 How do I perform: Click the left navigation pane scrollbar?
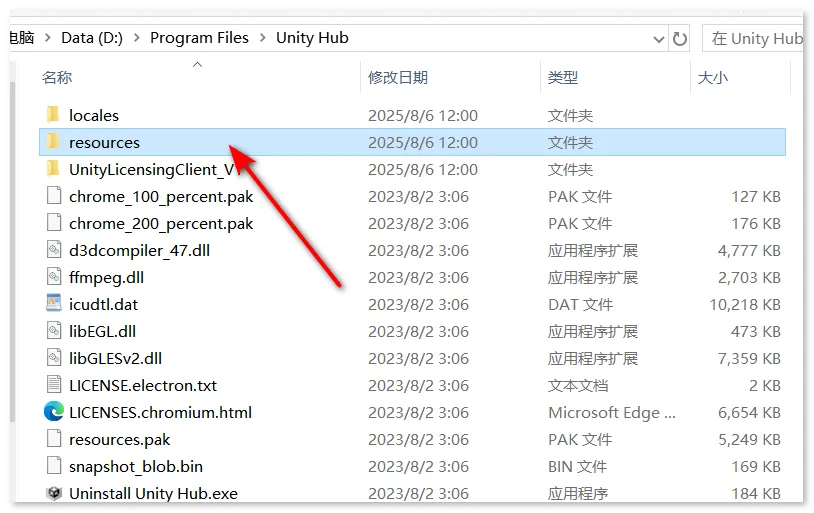point(12,252)
